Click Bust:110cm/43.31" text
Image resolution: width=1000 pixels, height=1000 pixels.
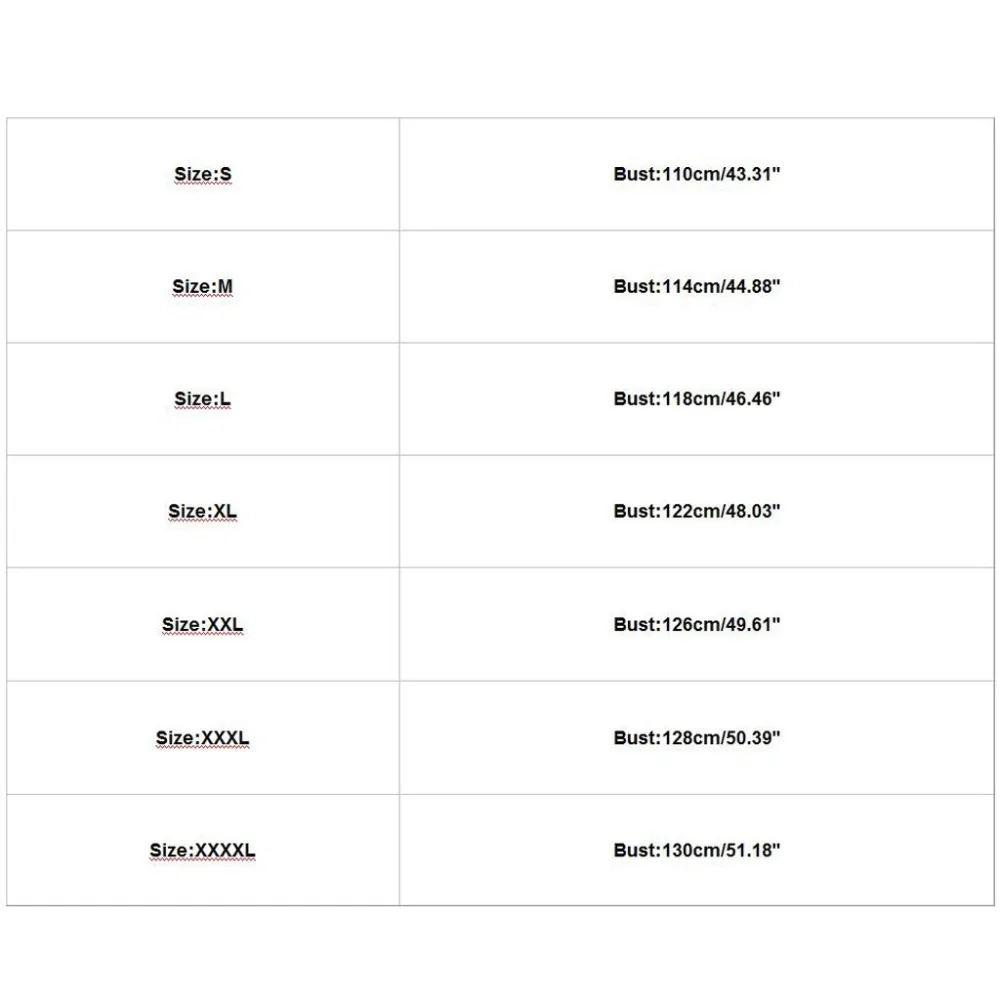pyautogui.click(x=697, y=174)
